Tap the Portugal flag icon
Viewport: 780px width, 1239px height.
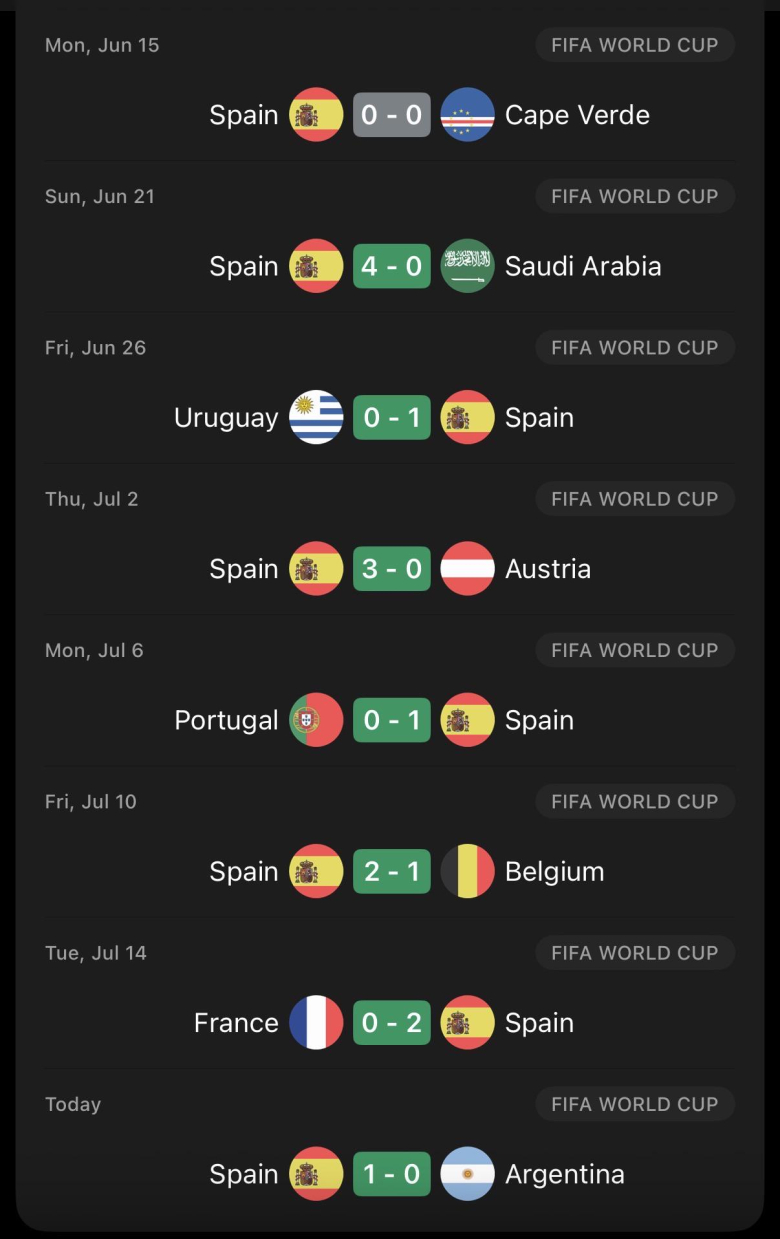316,720
